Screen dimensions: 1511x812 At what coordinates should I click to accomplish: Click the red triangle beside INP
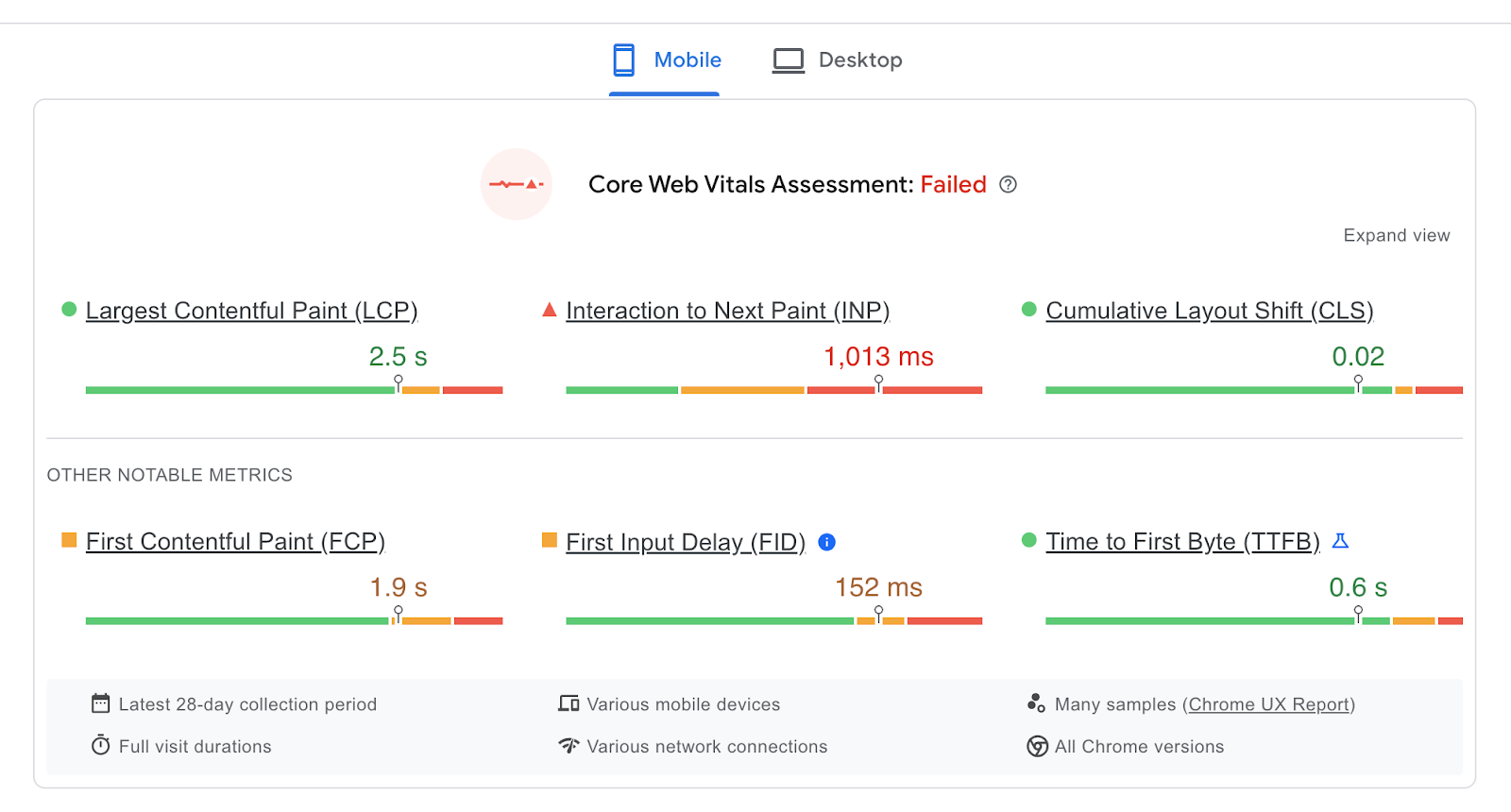(x=550, y=309)
